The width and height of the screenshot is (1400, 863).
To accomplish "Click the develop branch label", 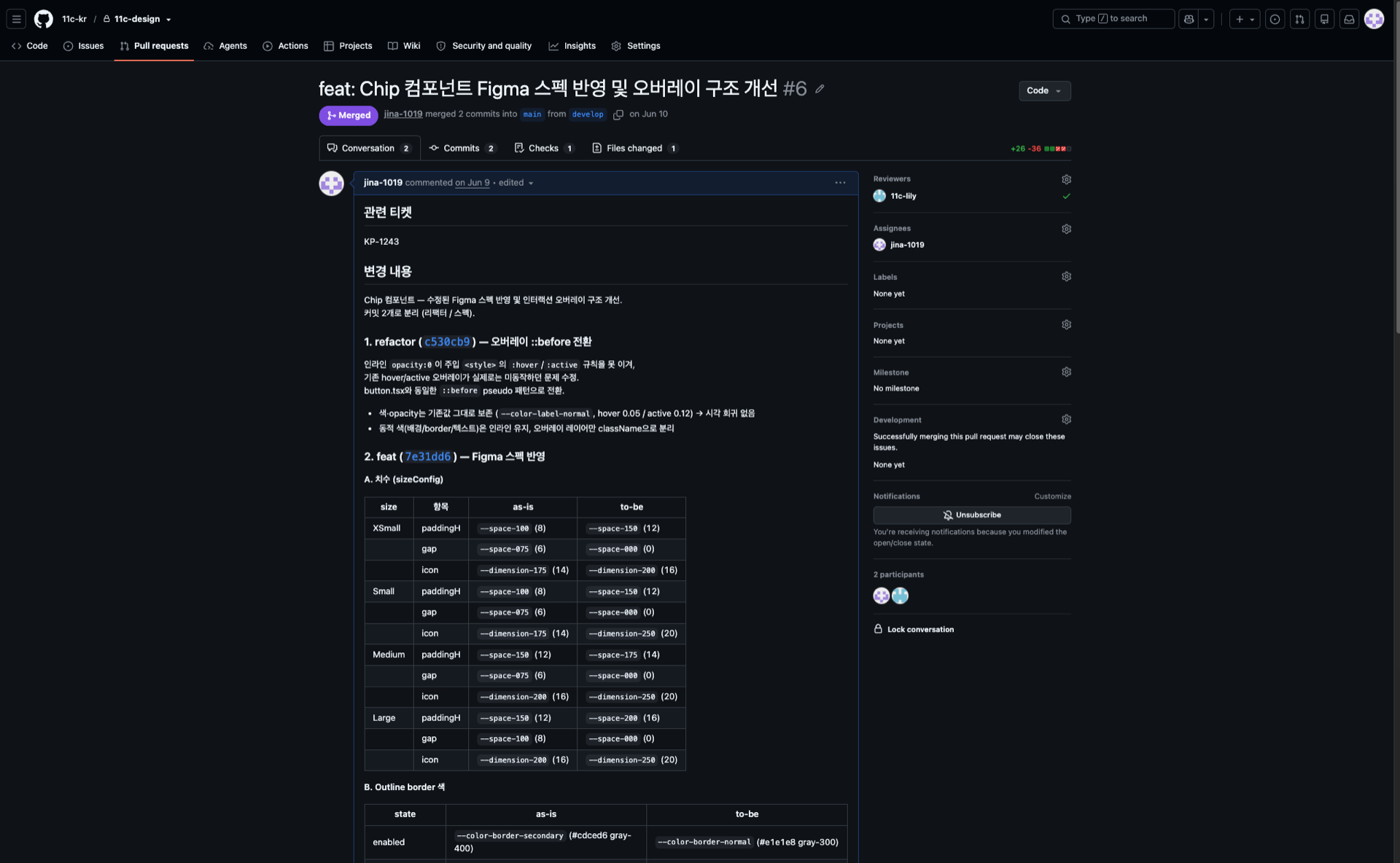I will pos(588,114).
